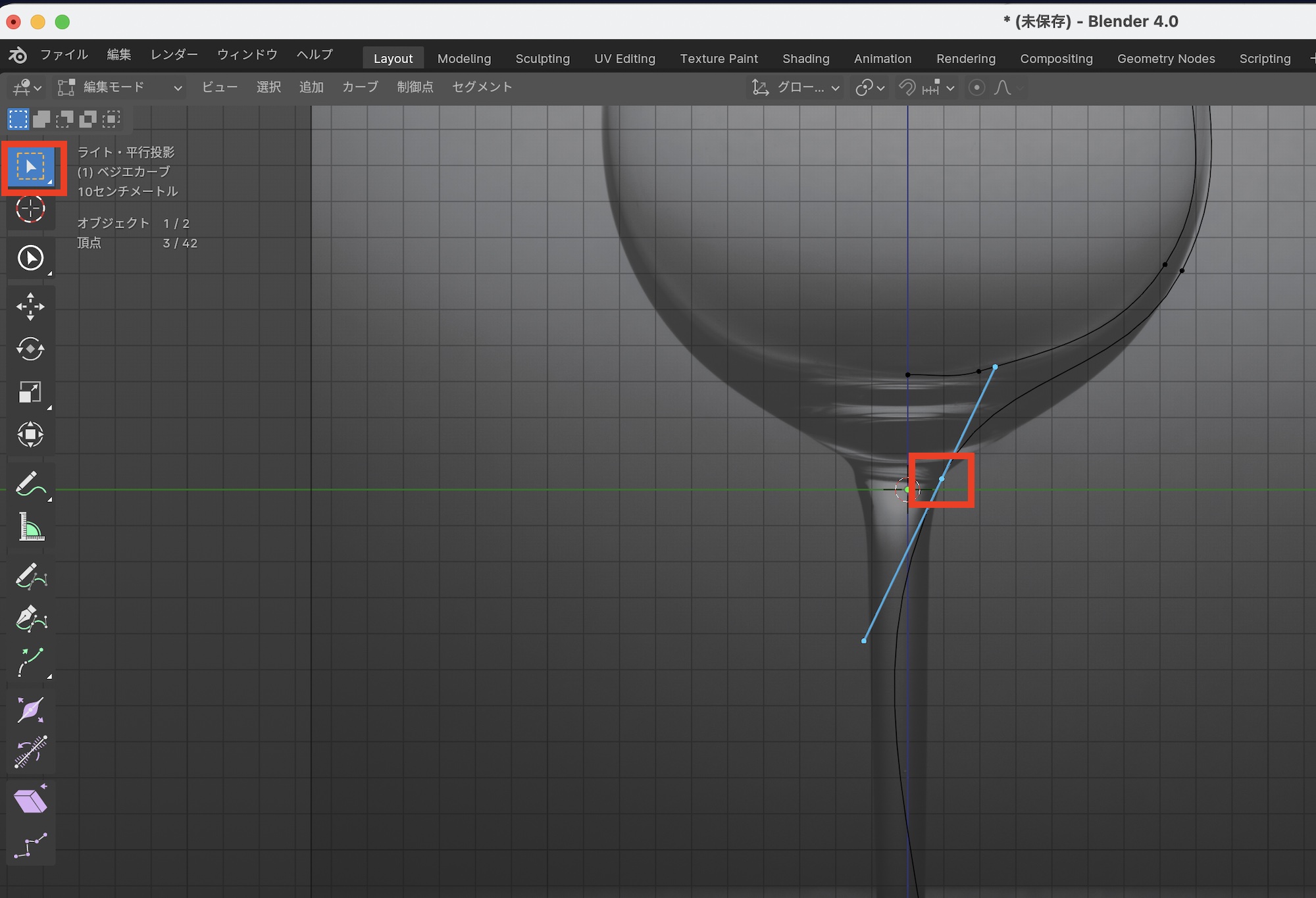
Task: Choose the Move tool
Action: (x=30, y=307)
